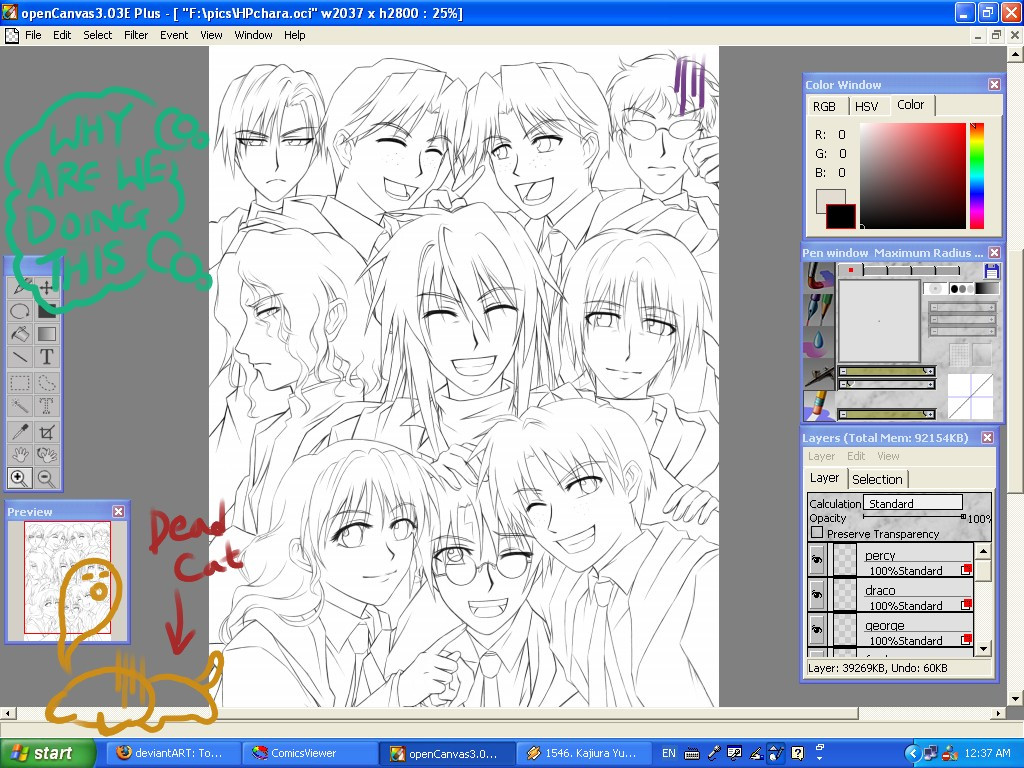Image resolution: width=1024 pixels, height=768 pixels.
Task: Select the Crop tool
Action: [46, 432]
